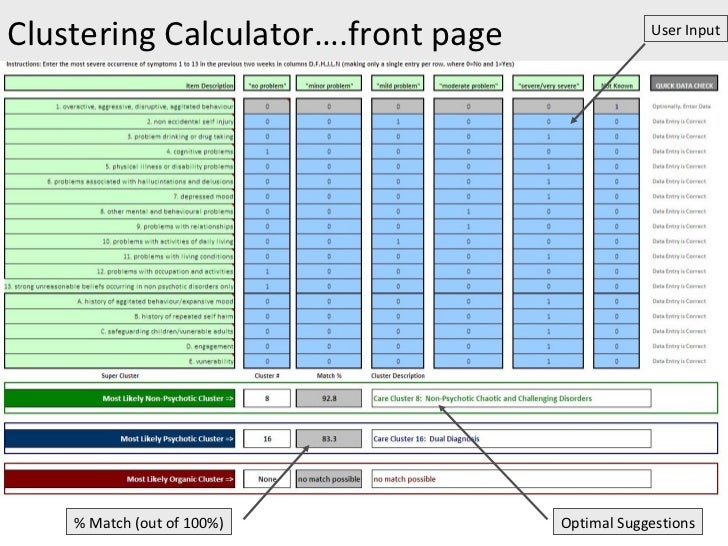Image resolution: width=728 pixels, height=546 pixels.
Task: Select the "no problem" column header
Action: [x=267, y=83]
